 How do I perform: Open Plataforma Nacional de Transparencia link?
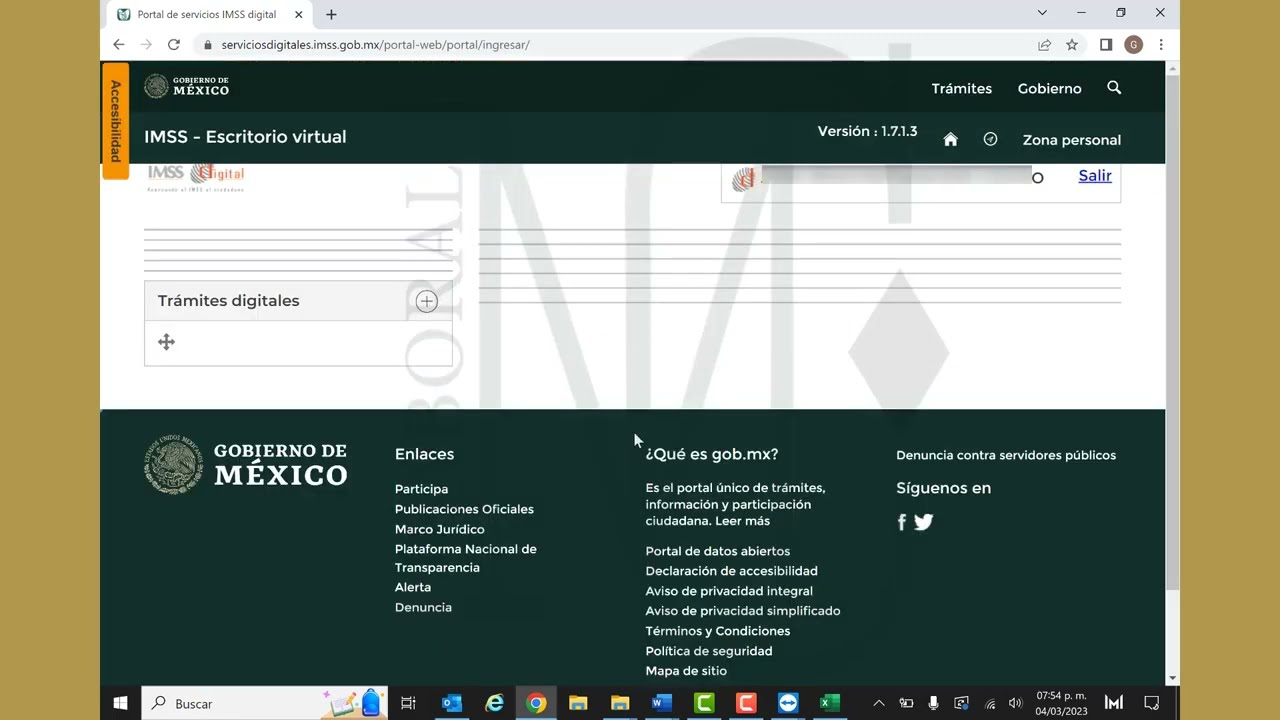466,558
